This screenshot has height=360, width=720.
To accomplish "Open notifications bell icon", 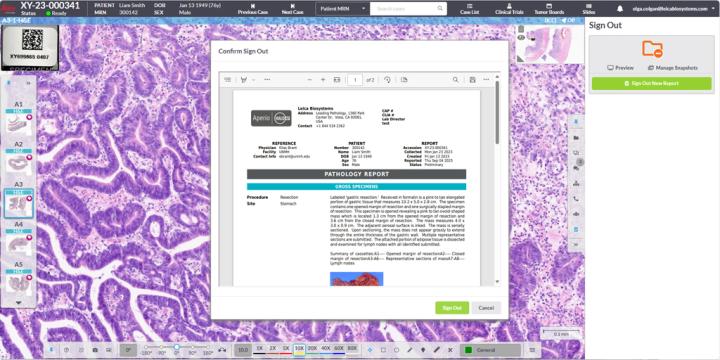I will pos(620,9).
